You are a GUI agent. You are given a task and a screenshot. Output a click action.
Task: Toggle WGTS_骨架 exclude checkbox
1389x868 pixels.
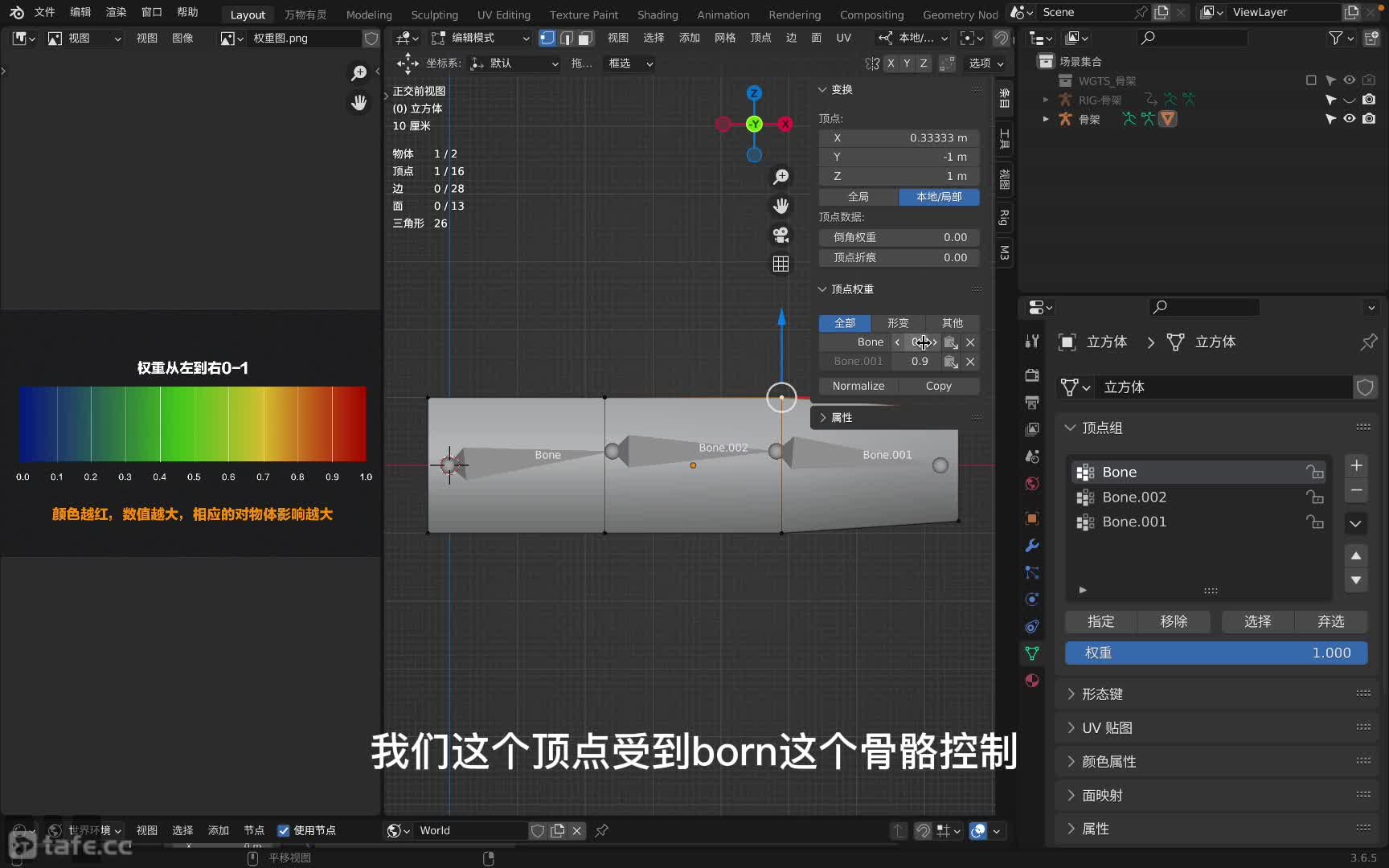point(1311,80)
